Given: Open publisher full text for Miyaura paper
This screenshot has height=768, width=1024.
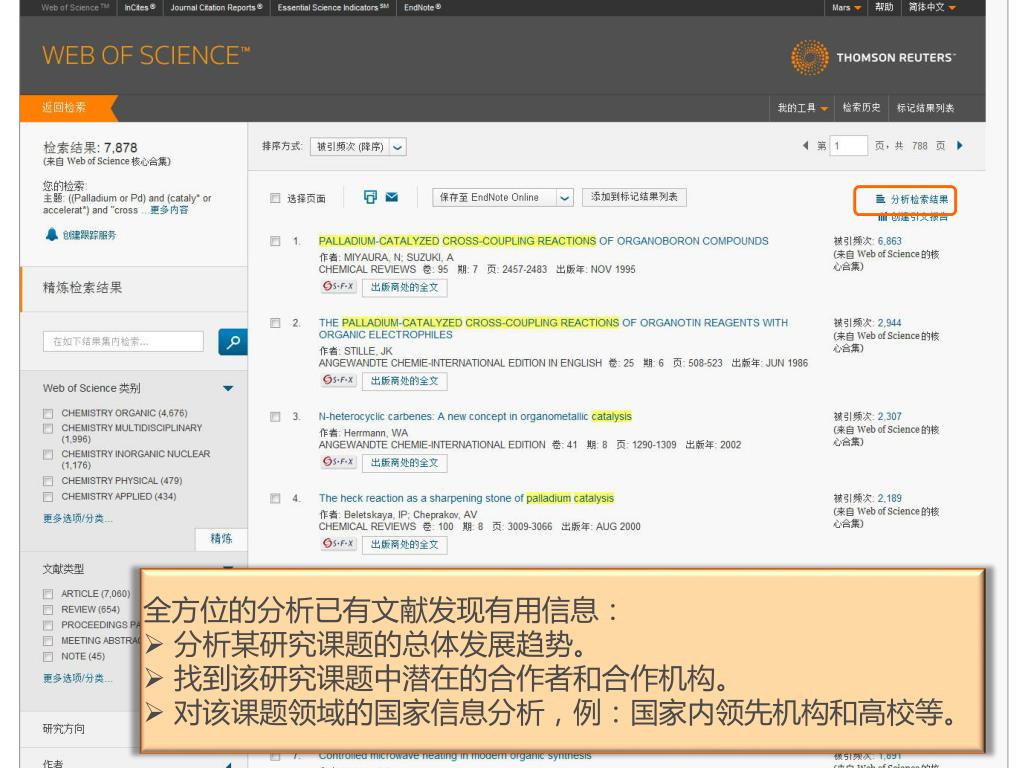Looking at the screenshot, I should 404,287.
